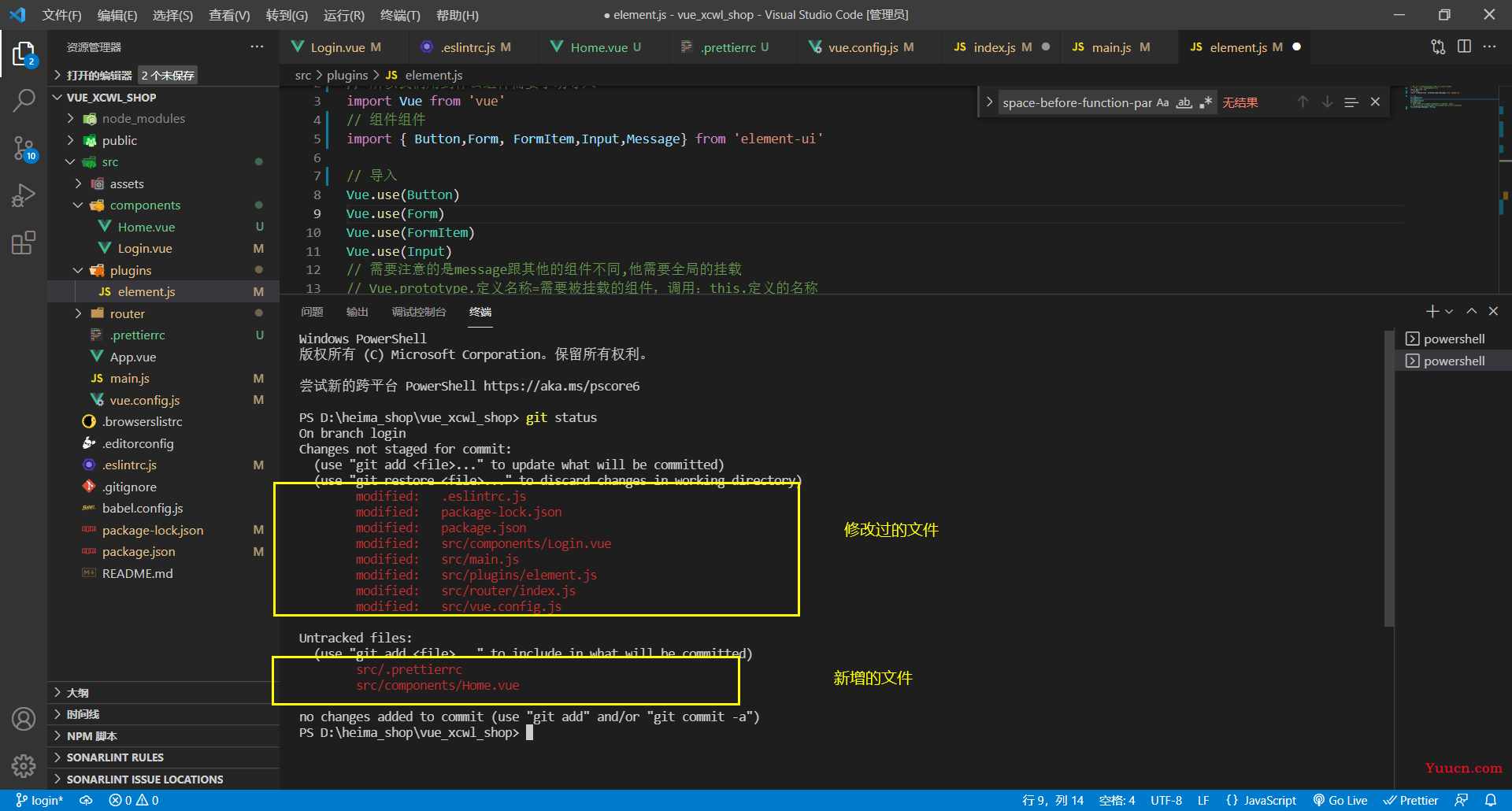Collapse the VUE_XCWL_SHOP folder section

click(x=163, y=98)
